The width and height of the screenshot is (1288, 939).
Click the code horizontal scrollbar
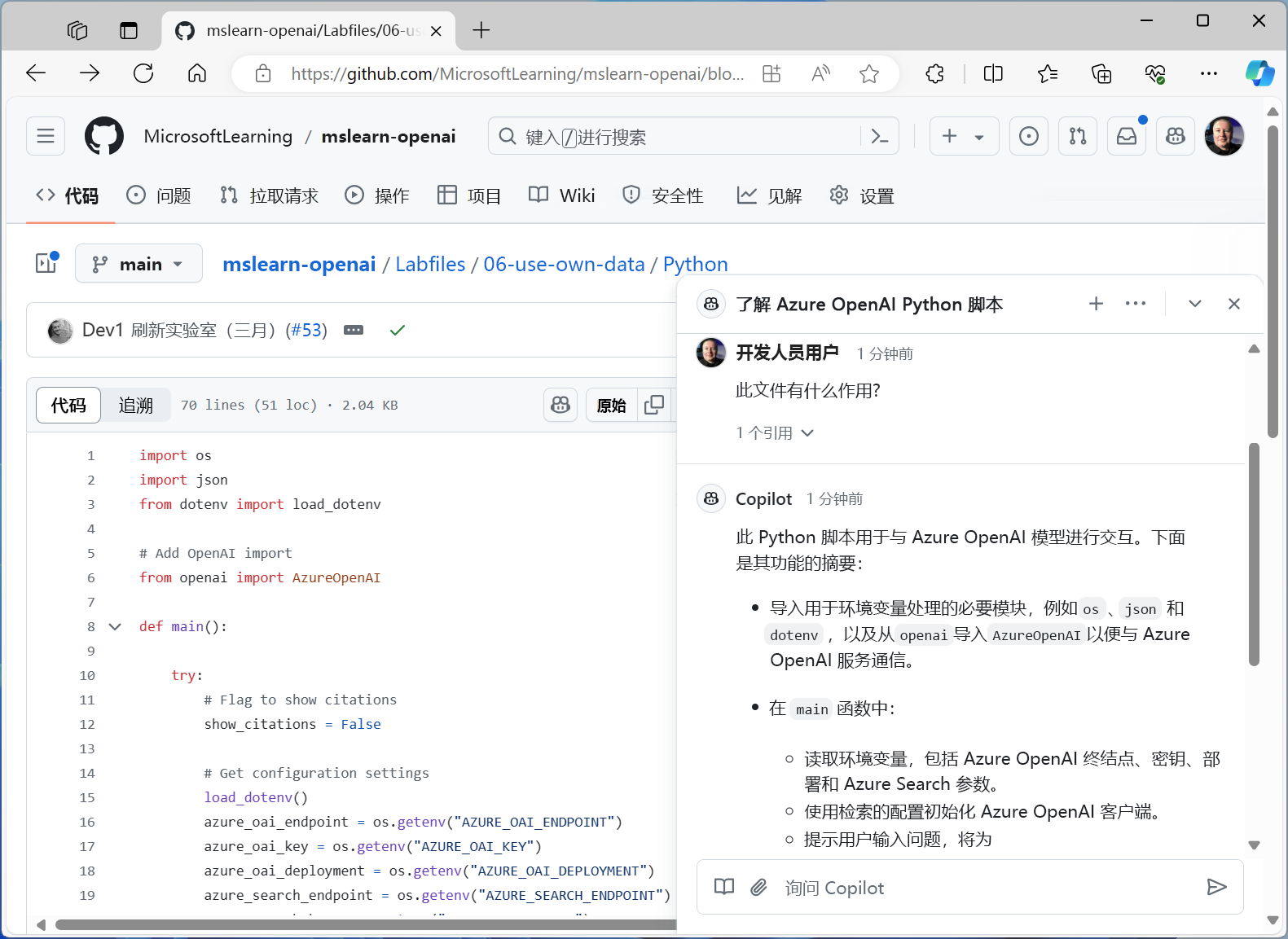(365, 924)
